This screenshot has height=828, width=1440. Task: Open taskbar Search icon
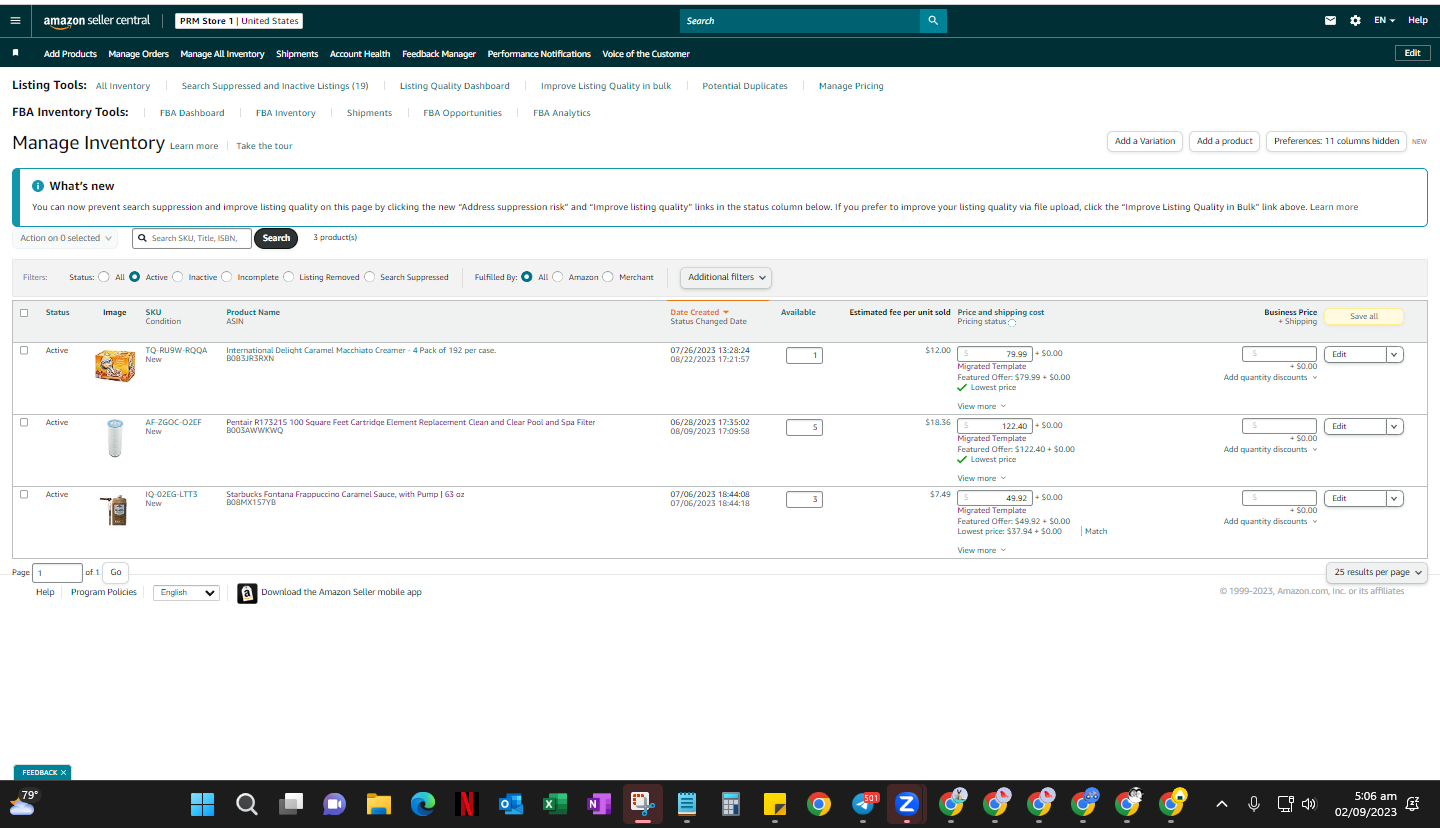[246, 804]
